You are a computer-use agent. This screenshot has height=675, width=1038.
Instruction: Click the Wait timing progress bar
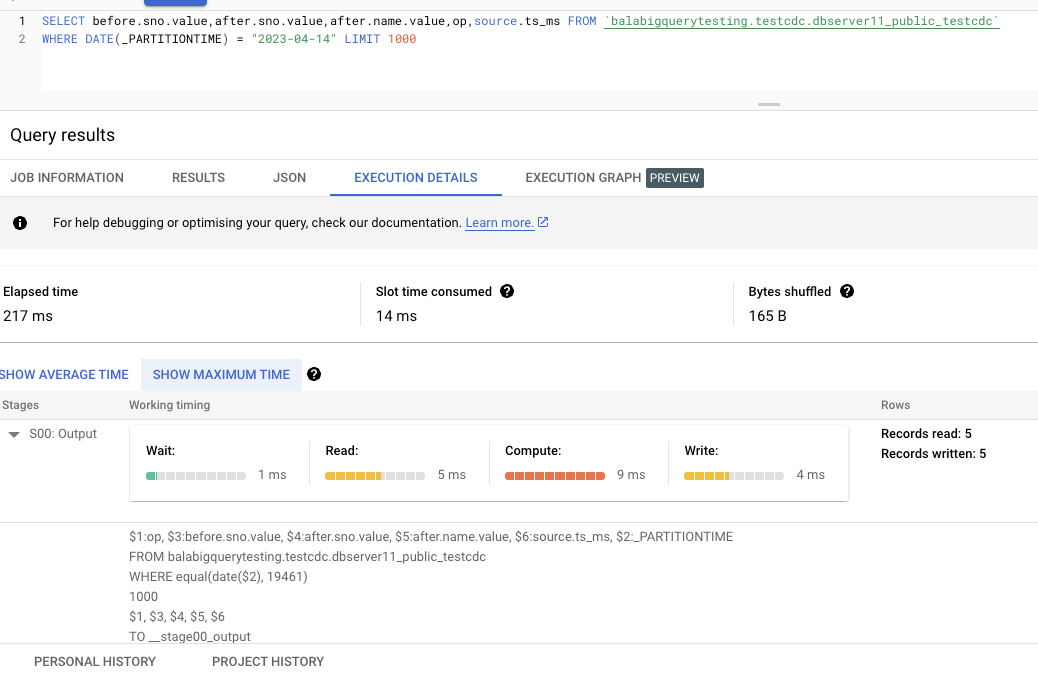pos(196,476)
